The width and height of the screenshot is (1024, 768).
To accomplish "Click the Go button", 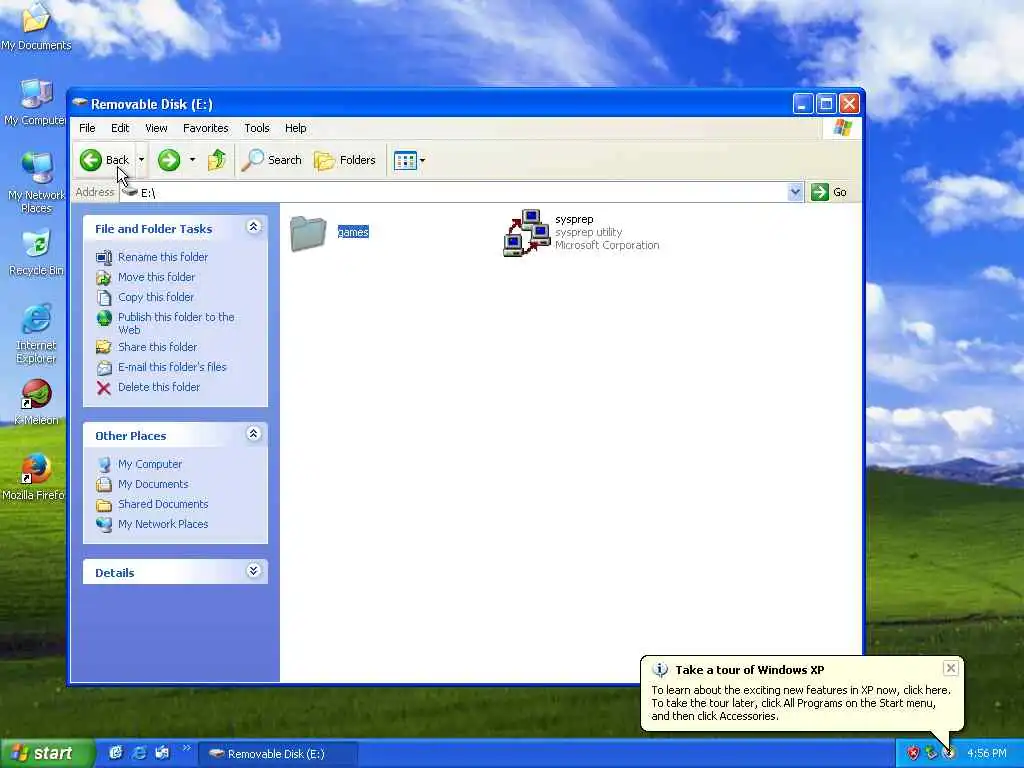I will 829,192.
